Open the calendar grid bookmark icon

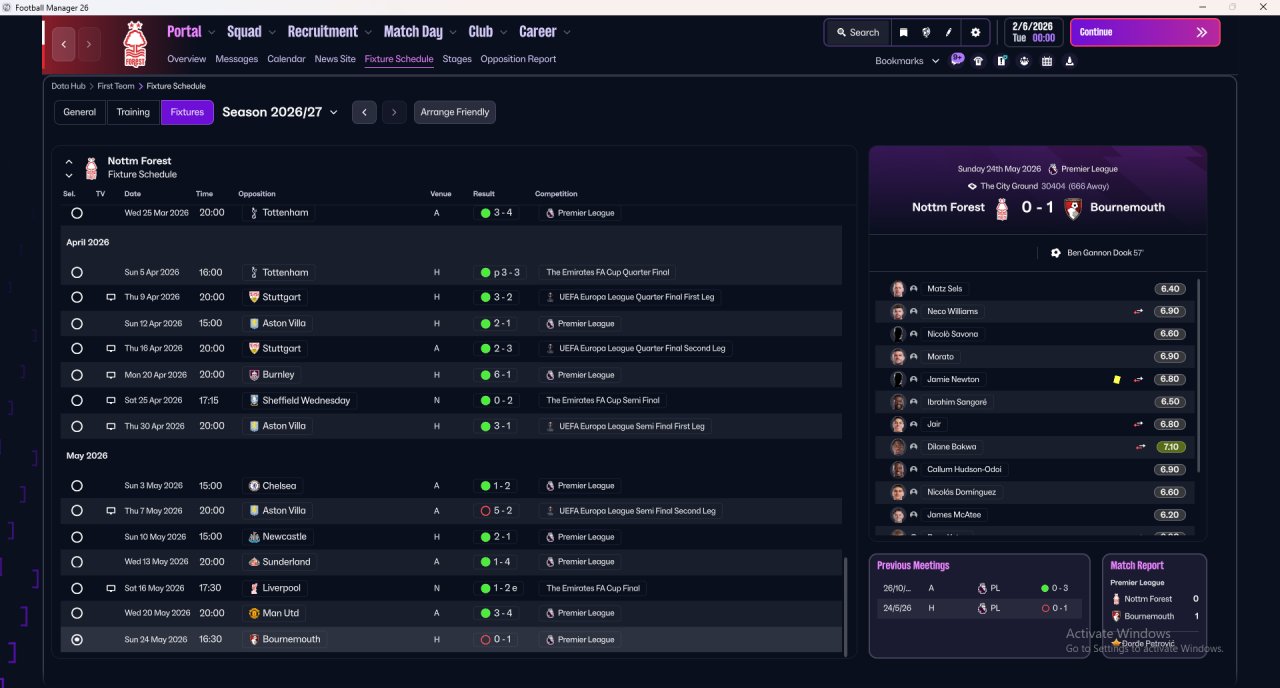1046,61
